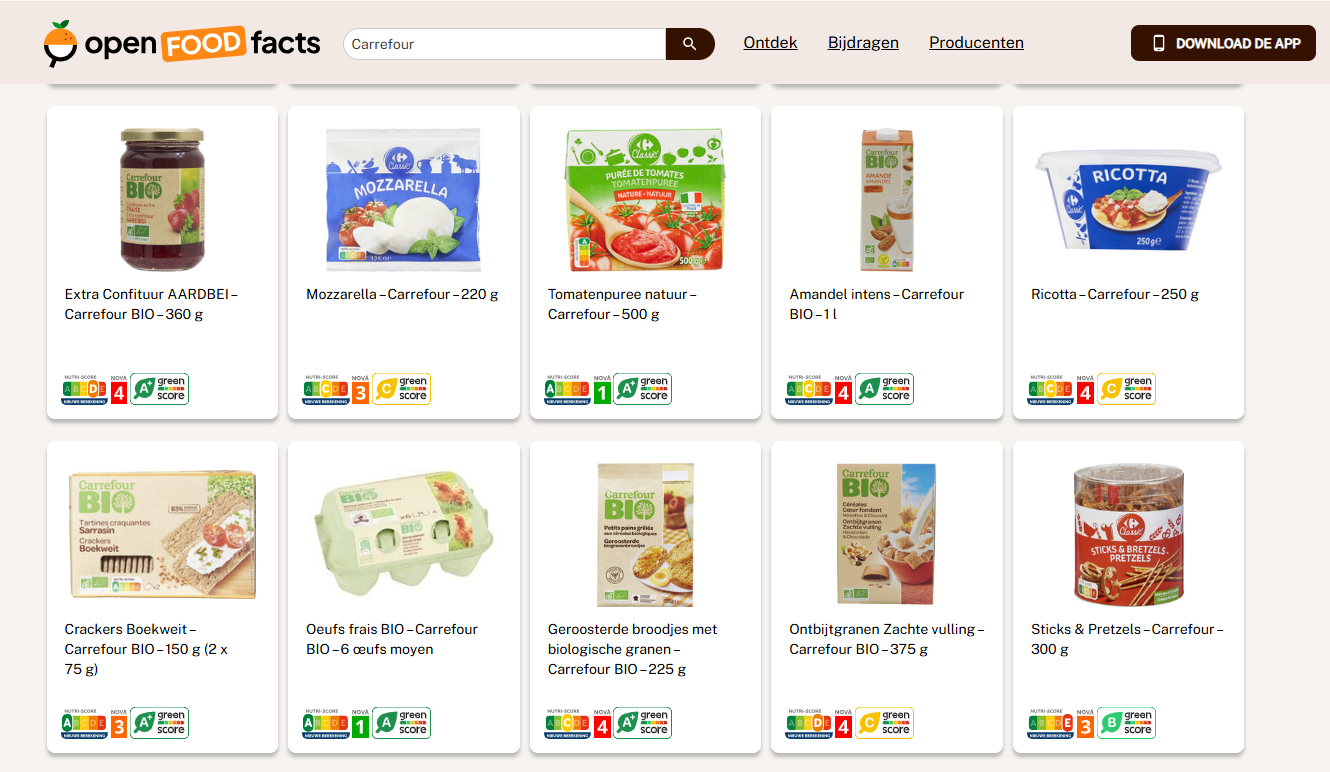This screenshot has width=1330, height=772.
Task: Click NOVA 4 badge on Amandel intens card
Action: coord(843,390)
